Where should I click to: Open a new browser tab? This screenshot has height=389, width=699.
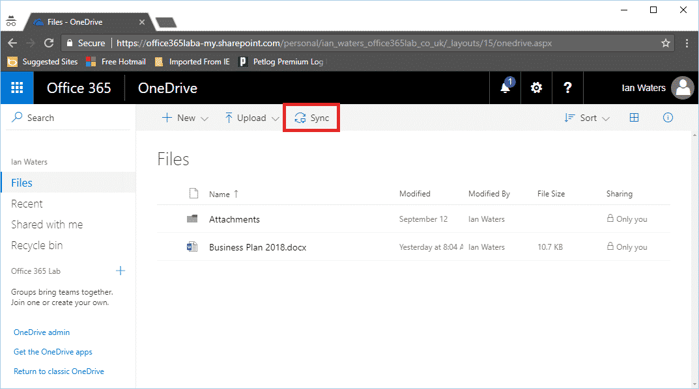tap(166, 22)
